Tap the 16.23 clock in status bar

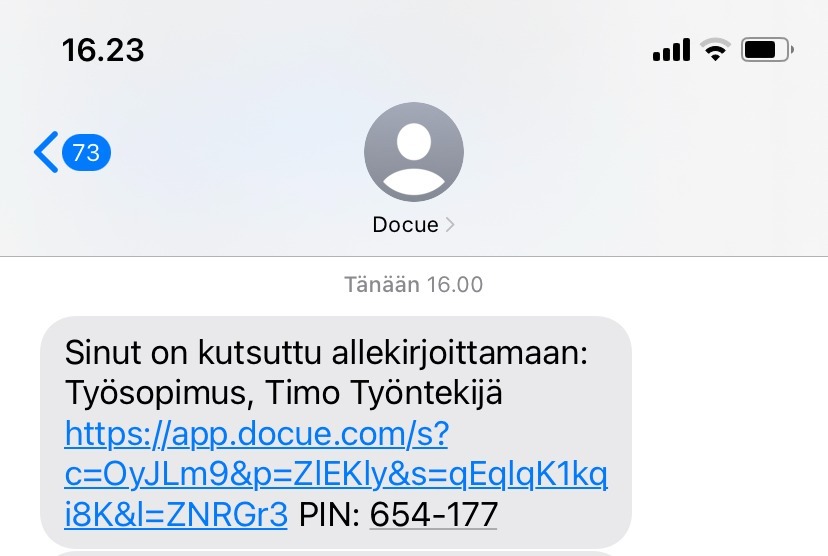103,50
